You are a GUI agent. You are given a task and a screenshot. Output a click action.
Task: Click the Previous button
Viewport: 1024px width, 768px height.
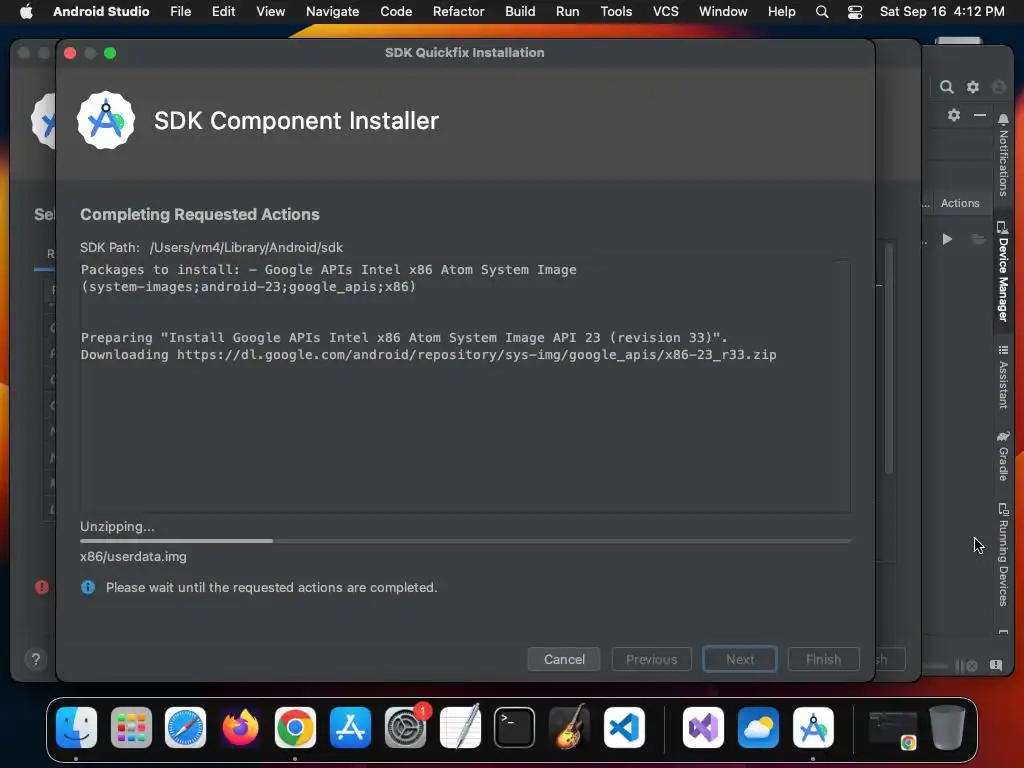651,659
